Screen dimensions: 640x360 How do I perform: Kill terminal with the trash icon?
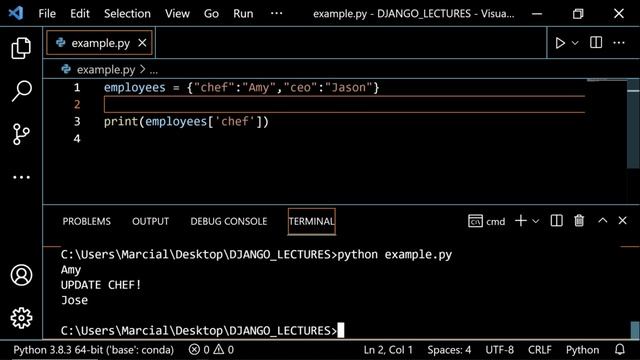[579, 221]
